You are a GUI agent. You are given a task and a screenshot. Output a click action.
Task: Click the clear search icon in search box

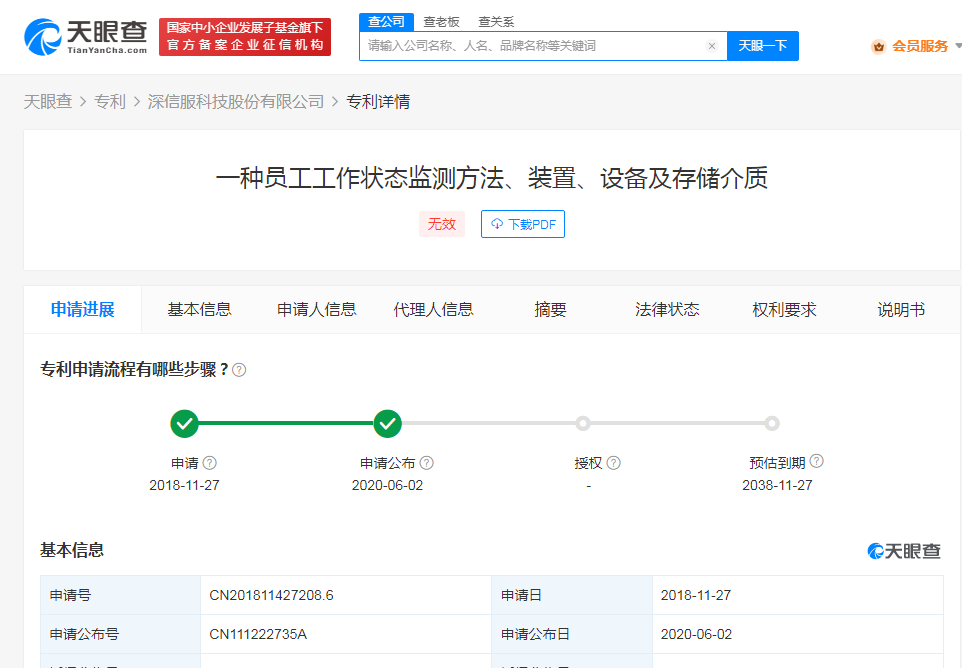tap(711, 46)
